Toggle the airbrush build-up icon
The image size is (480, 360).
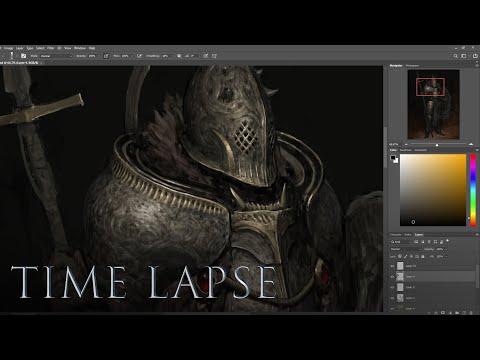point(140,56)
